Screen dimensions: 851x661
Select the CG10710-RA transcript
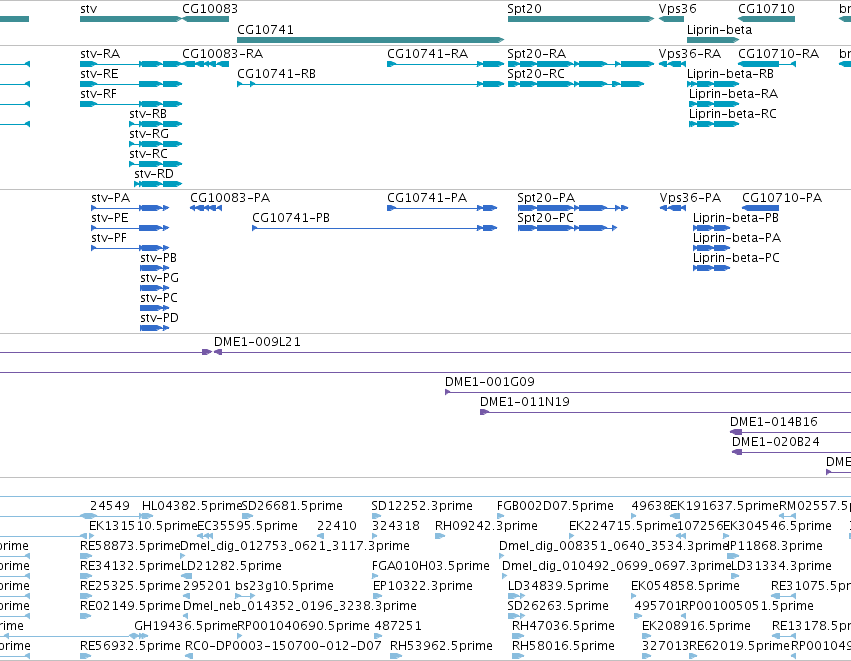pyautogui.click(x=767, y=64)
